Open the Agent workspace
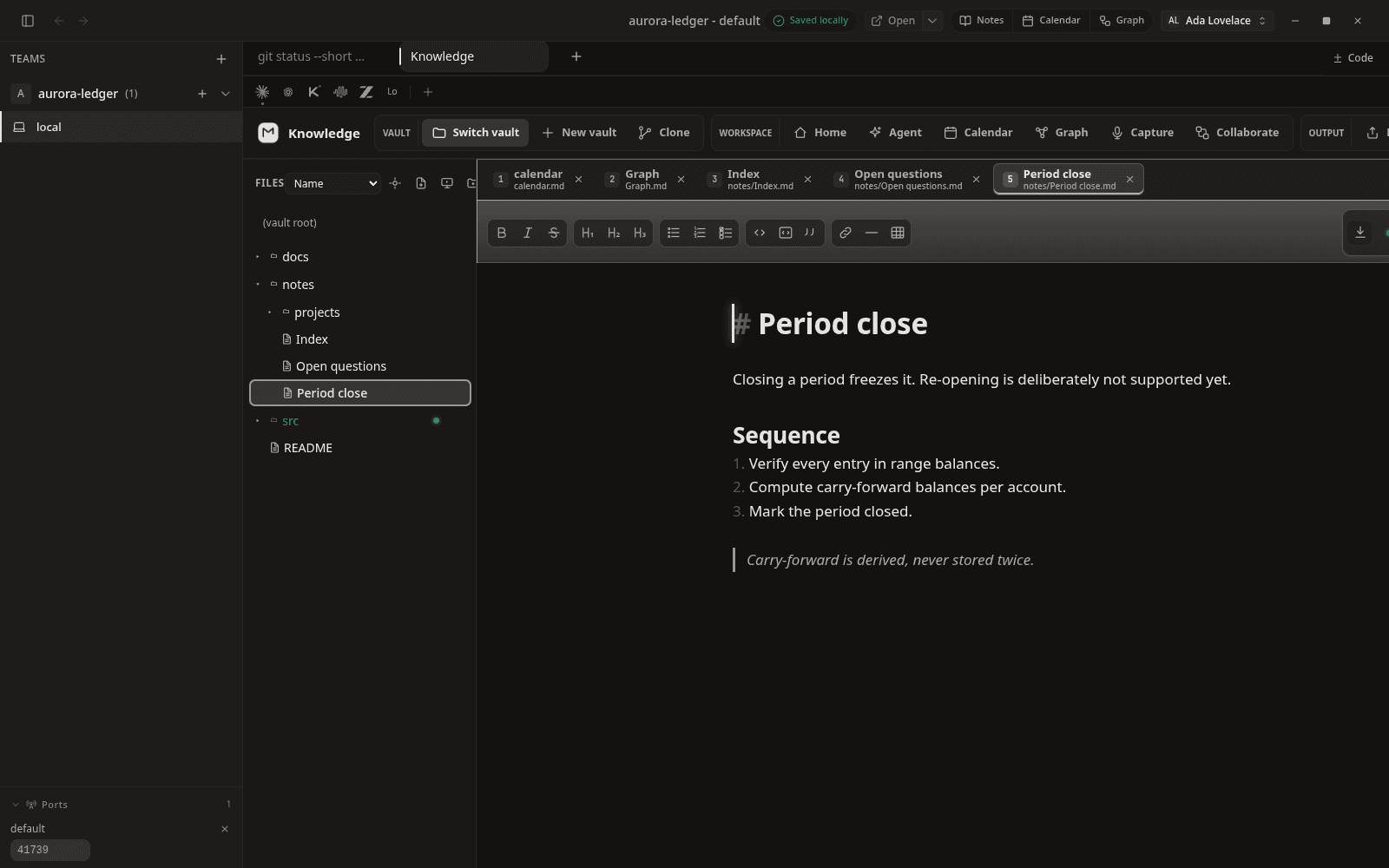Viewport: 1389px width, 868px height. (896, 133)
